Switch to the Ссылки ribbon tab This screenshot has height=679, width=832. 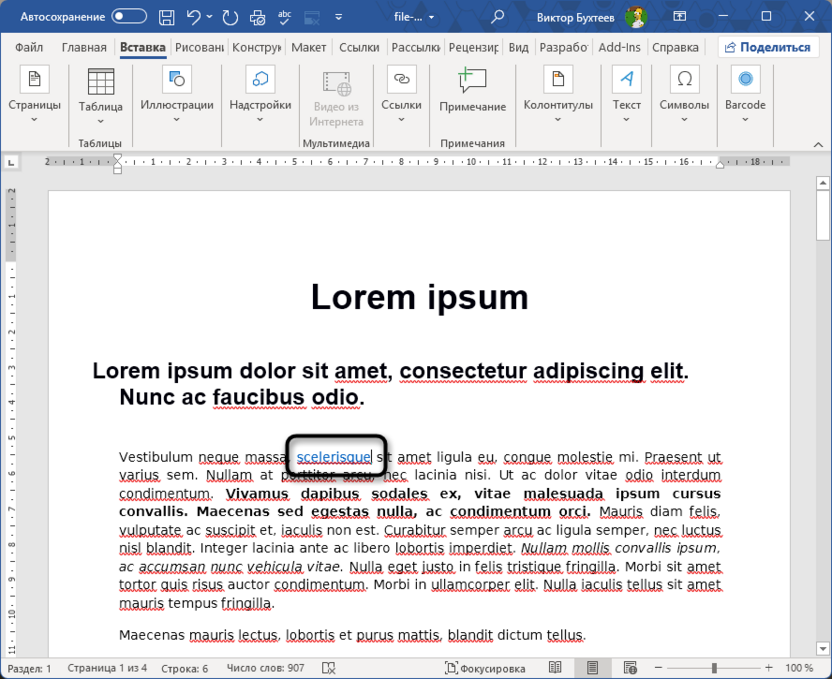pos(359,47)
